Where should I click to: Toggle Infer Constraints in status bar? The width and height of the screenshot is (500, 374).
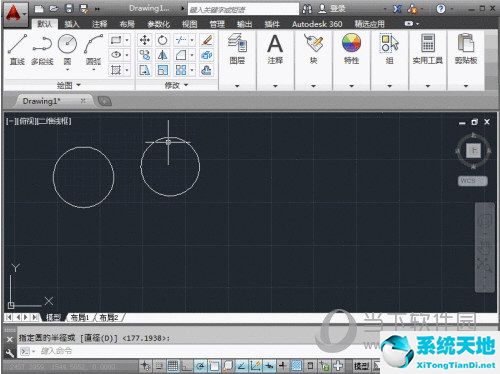click(145, 366)
